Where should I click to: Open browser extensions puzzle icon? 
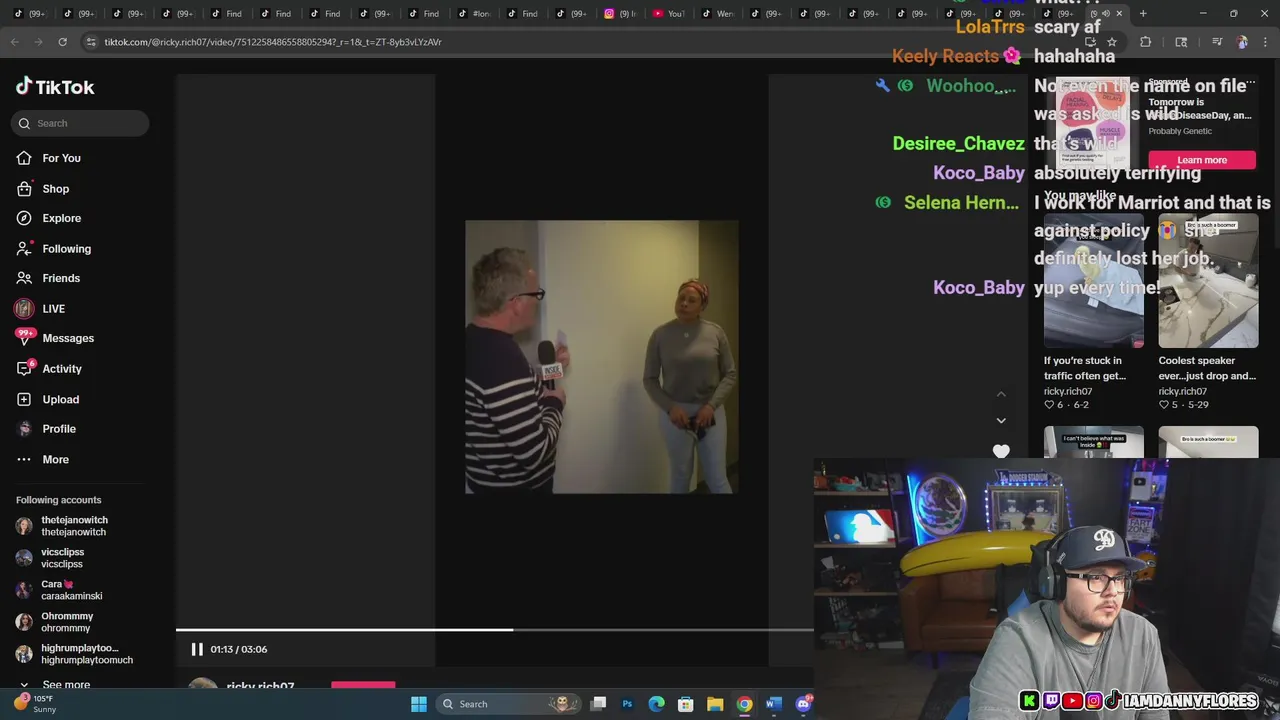click(x=1146, y=42)
